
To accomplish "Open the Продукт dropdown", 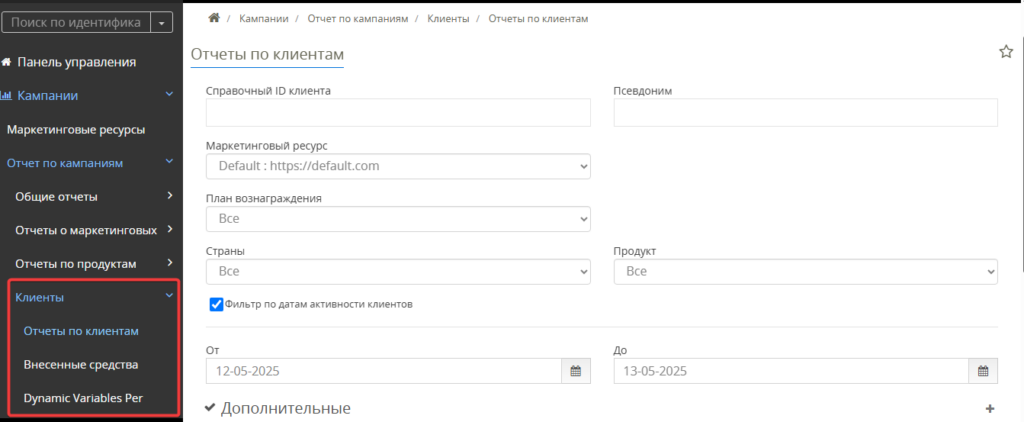I will coord(806,272).
